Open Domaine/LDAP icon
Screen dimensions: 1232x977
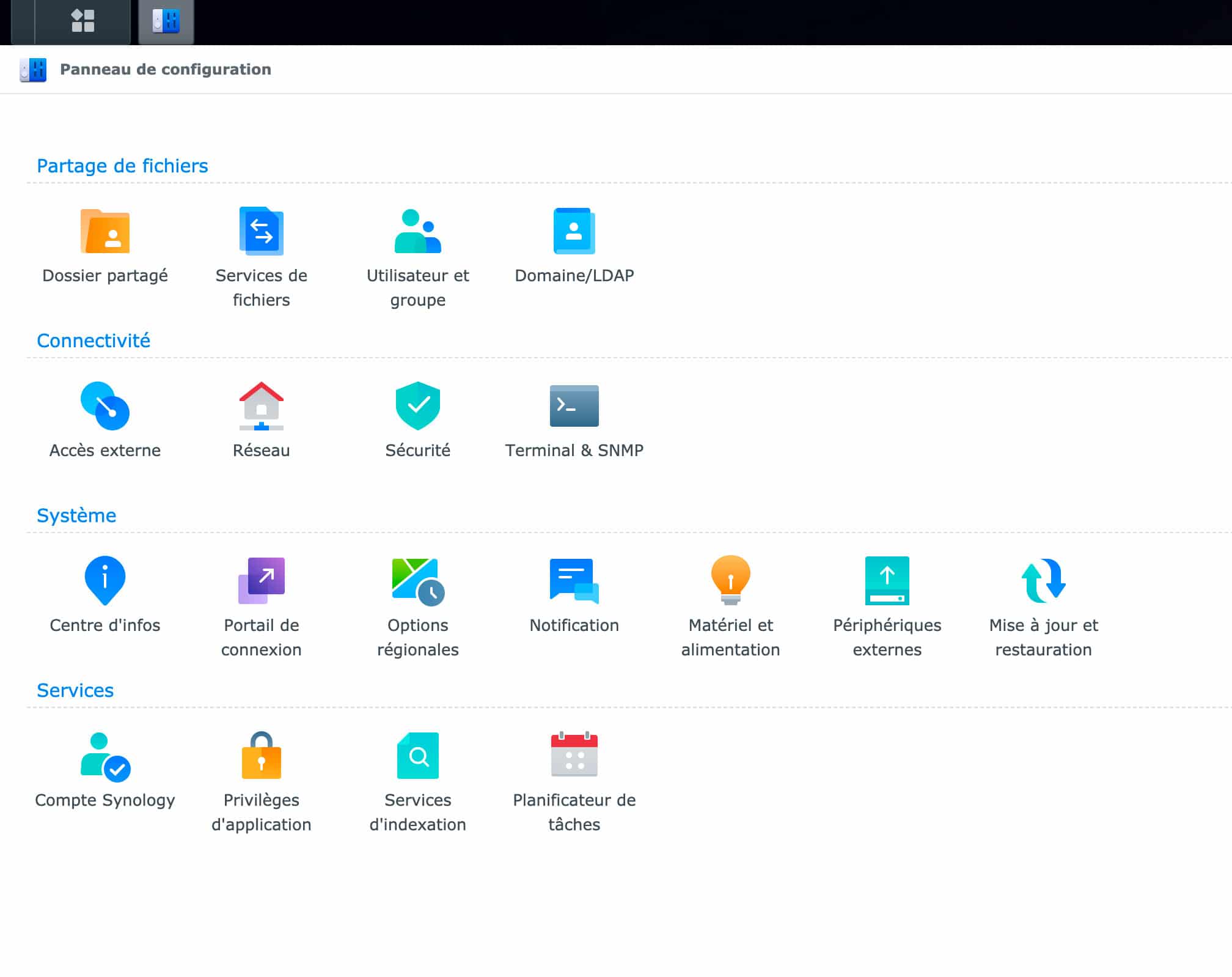click(574, 232)
